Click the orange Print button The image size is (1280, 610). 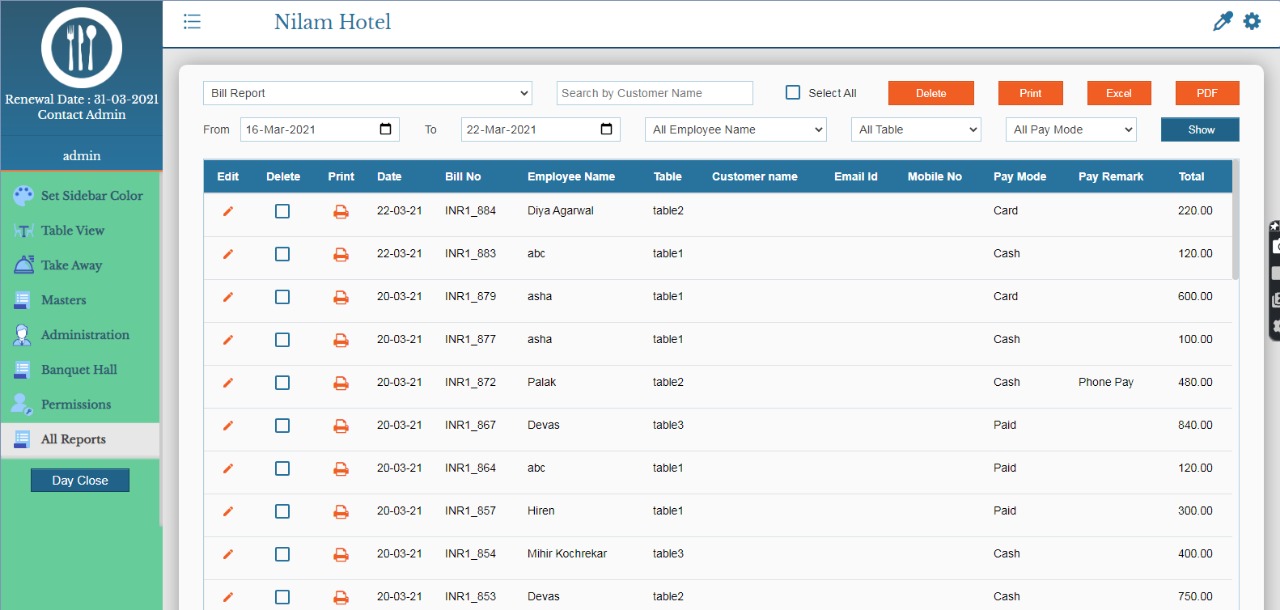coord(1030,93)
